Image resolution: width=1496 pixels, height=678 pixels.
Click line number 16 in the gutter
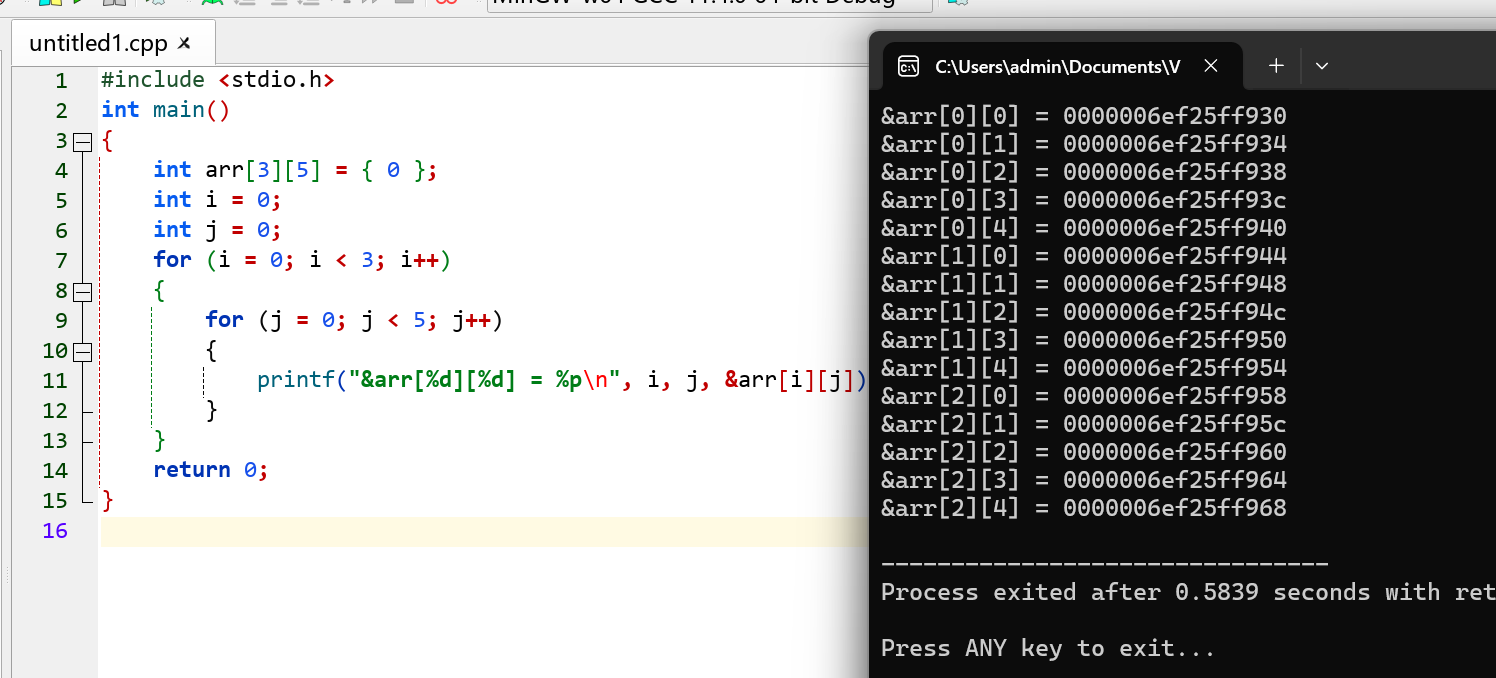click(x=56, y=531)
